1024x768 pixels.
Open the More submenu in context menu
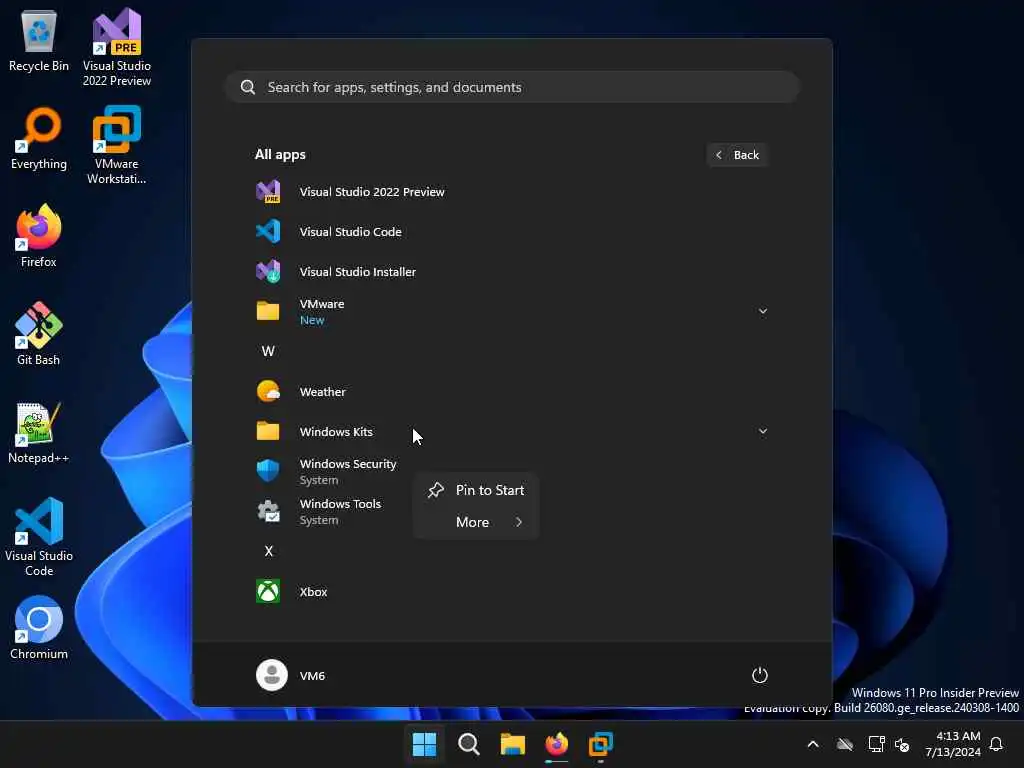tap(476, 522)
